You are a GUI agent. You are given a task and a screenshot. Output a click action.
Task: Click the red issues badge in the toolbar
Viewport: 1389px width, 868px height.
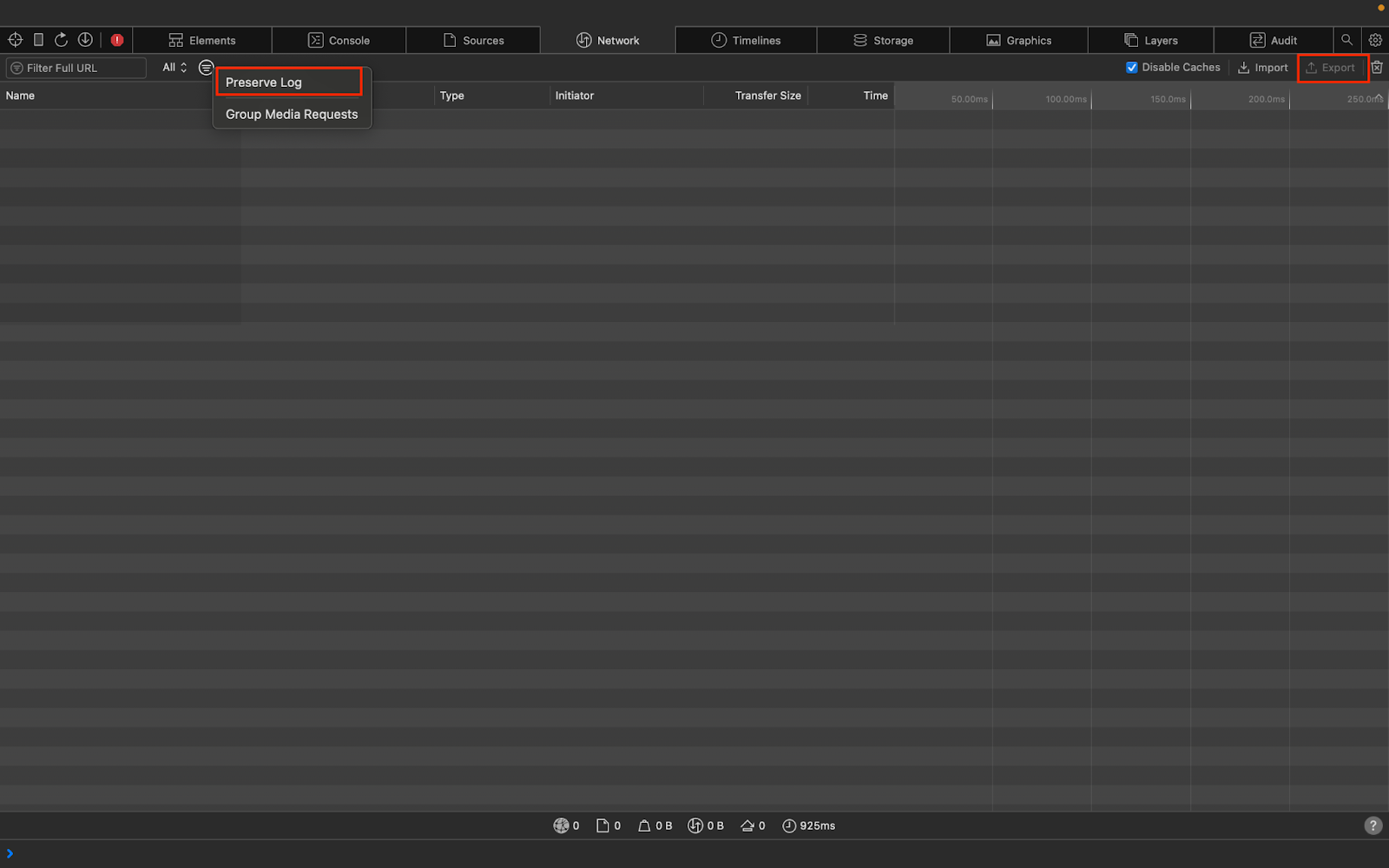117,39
